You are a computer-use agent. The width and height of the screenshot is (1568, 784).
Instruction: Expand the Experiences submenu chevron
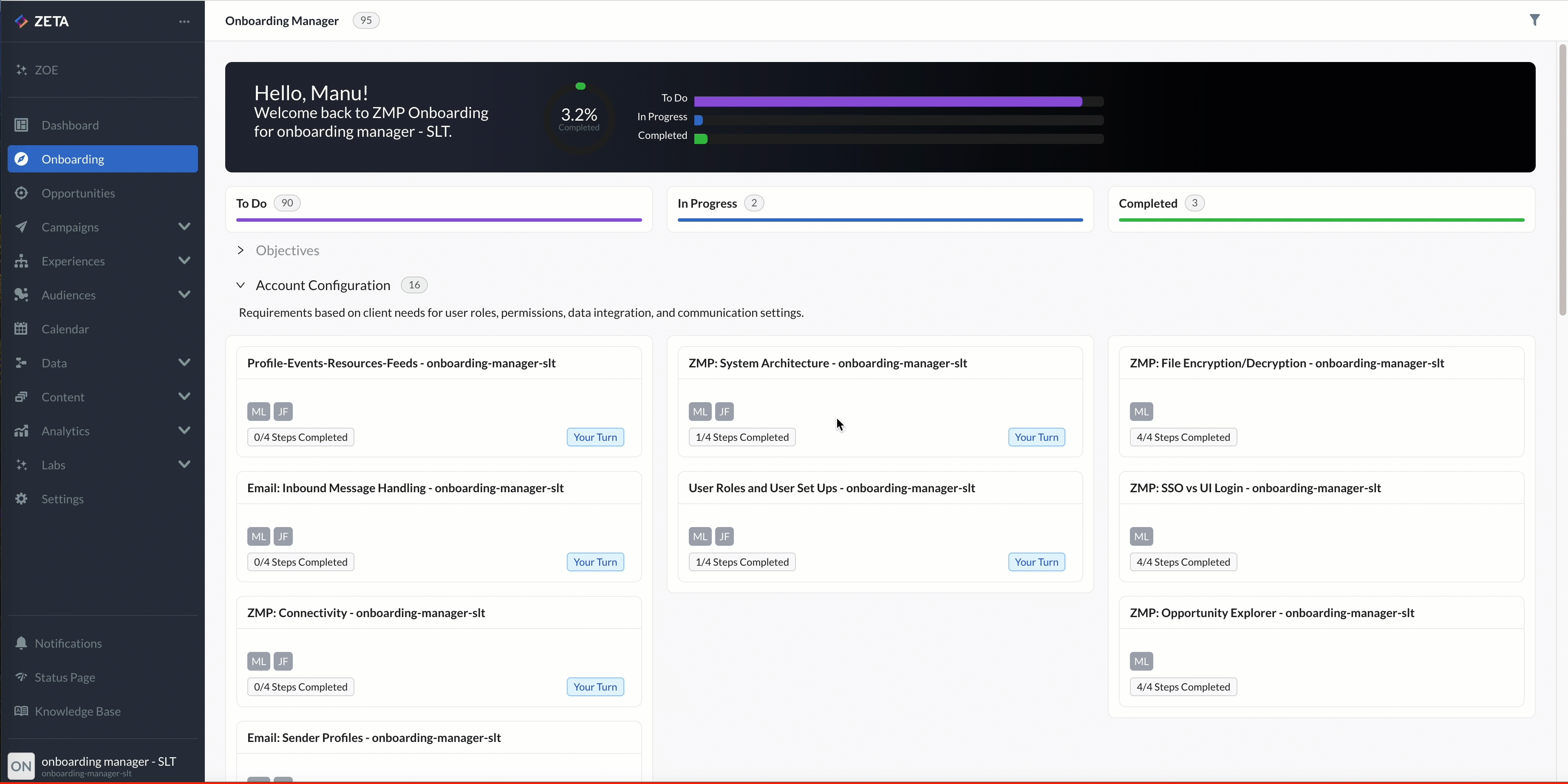[184, 260]
